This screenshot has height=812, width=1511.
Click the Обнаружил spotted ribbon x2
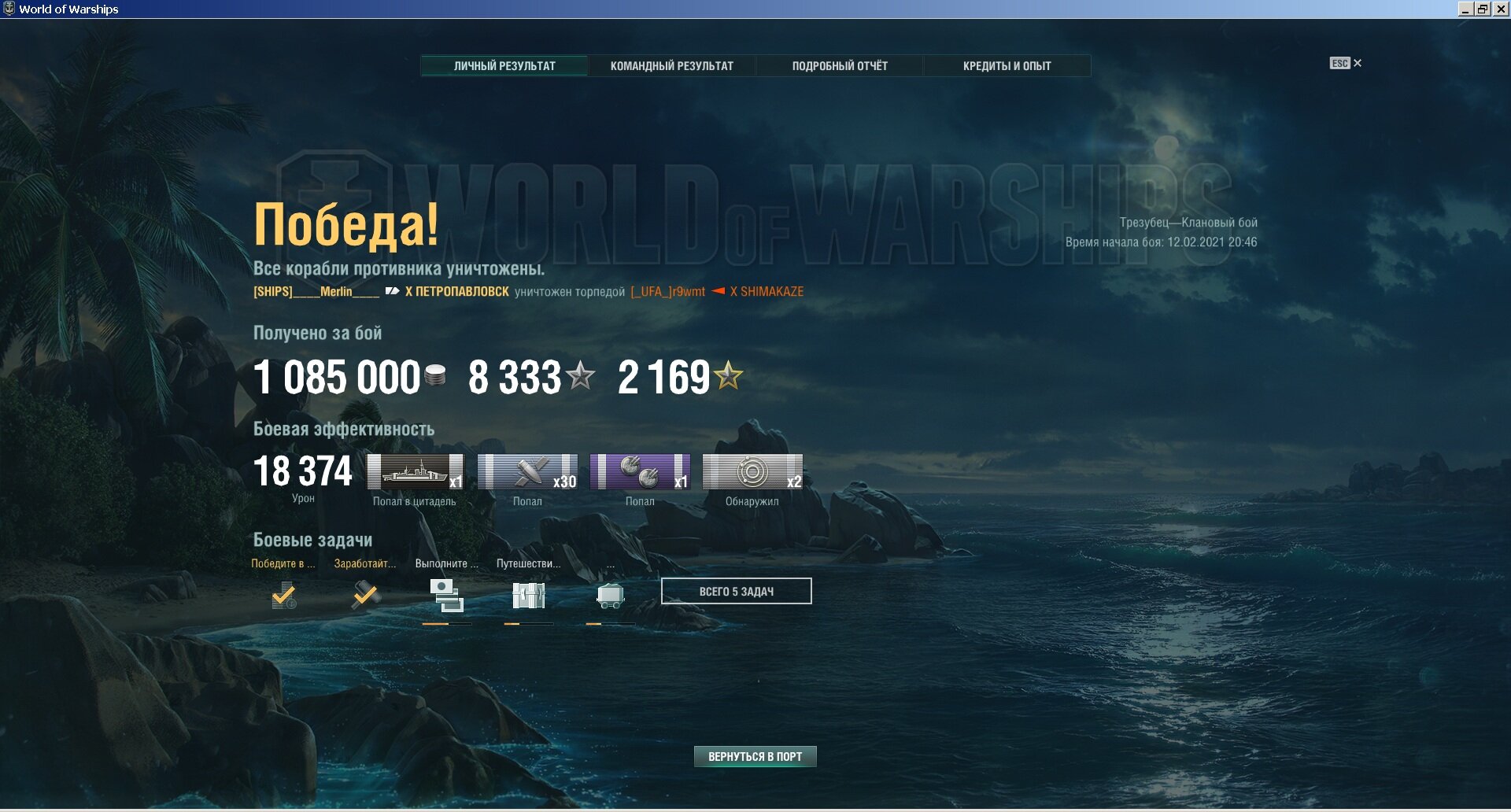point(752,471)
